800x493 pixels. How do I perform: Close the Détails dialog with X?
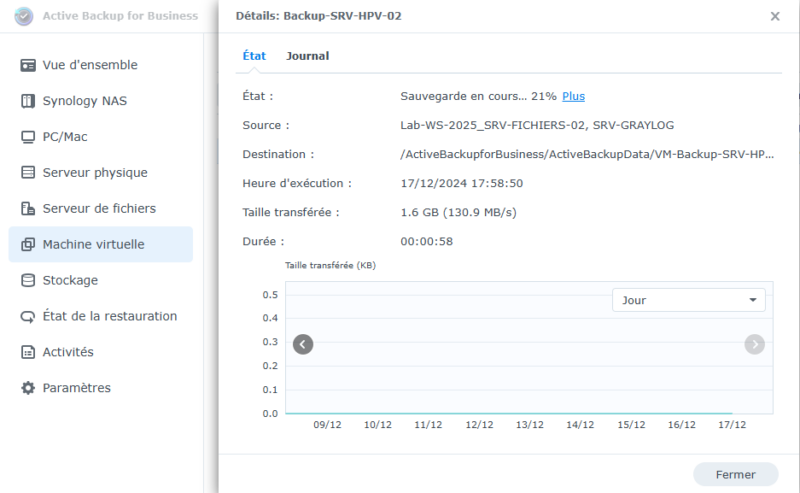pos(775,16)
